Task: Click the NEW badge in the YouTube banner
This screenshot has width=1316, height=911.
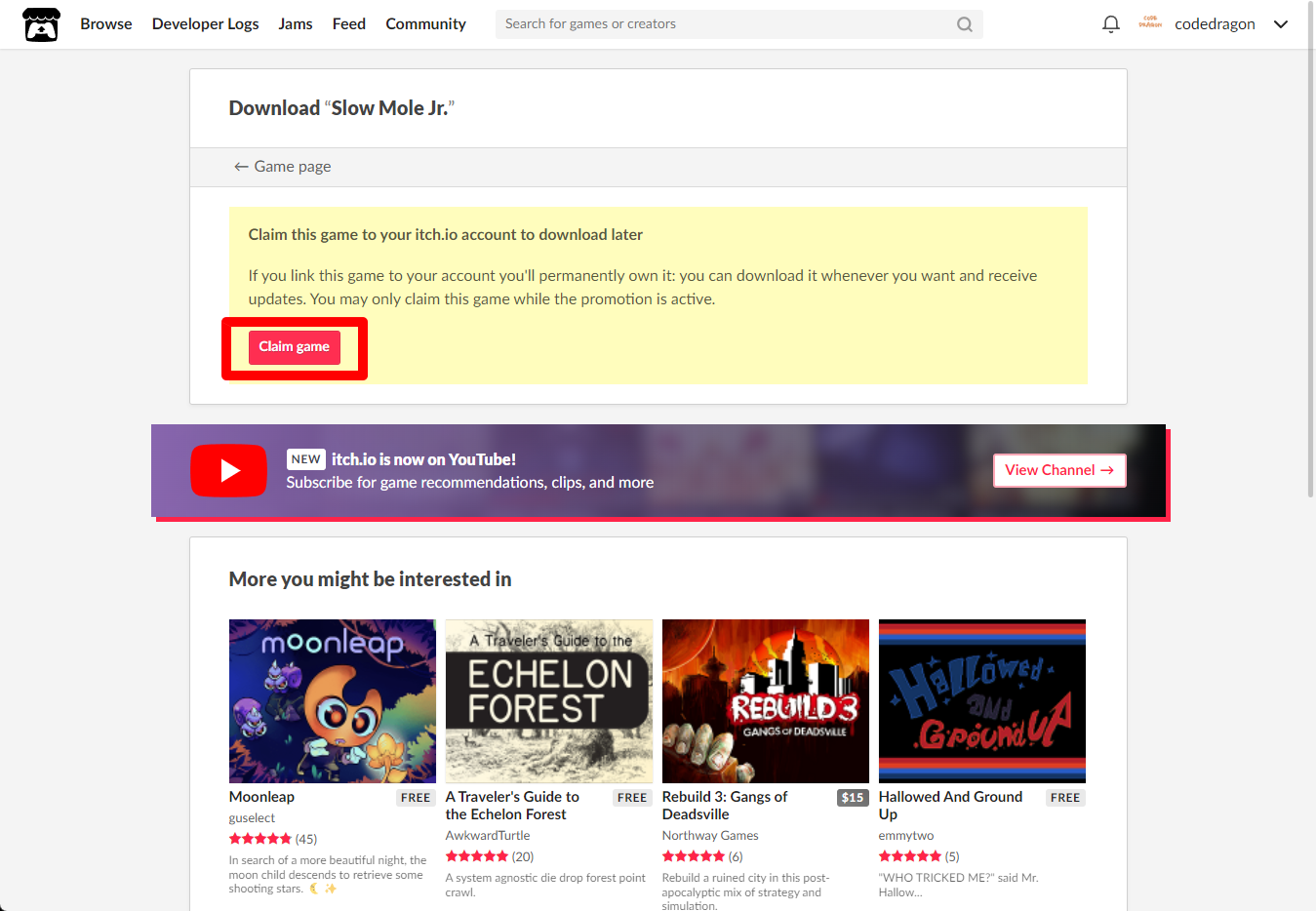Action: click(x=305, y=459)
